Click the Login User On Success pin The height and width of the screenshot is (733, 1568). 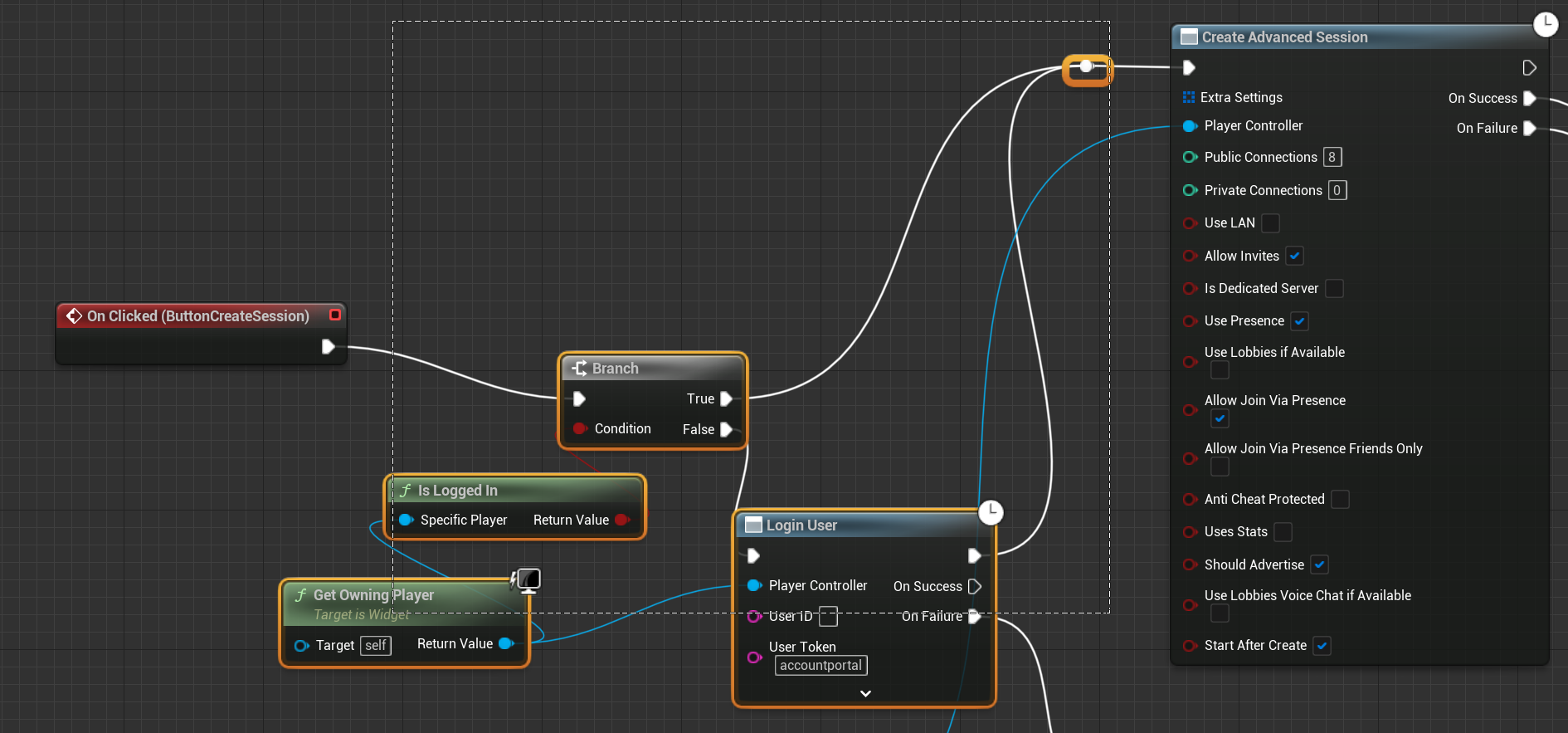[x=975, y=587]
